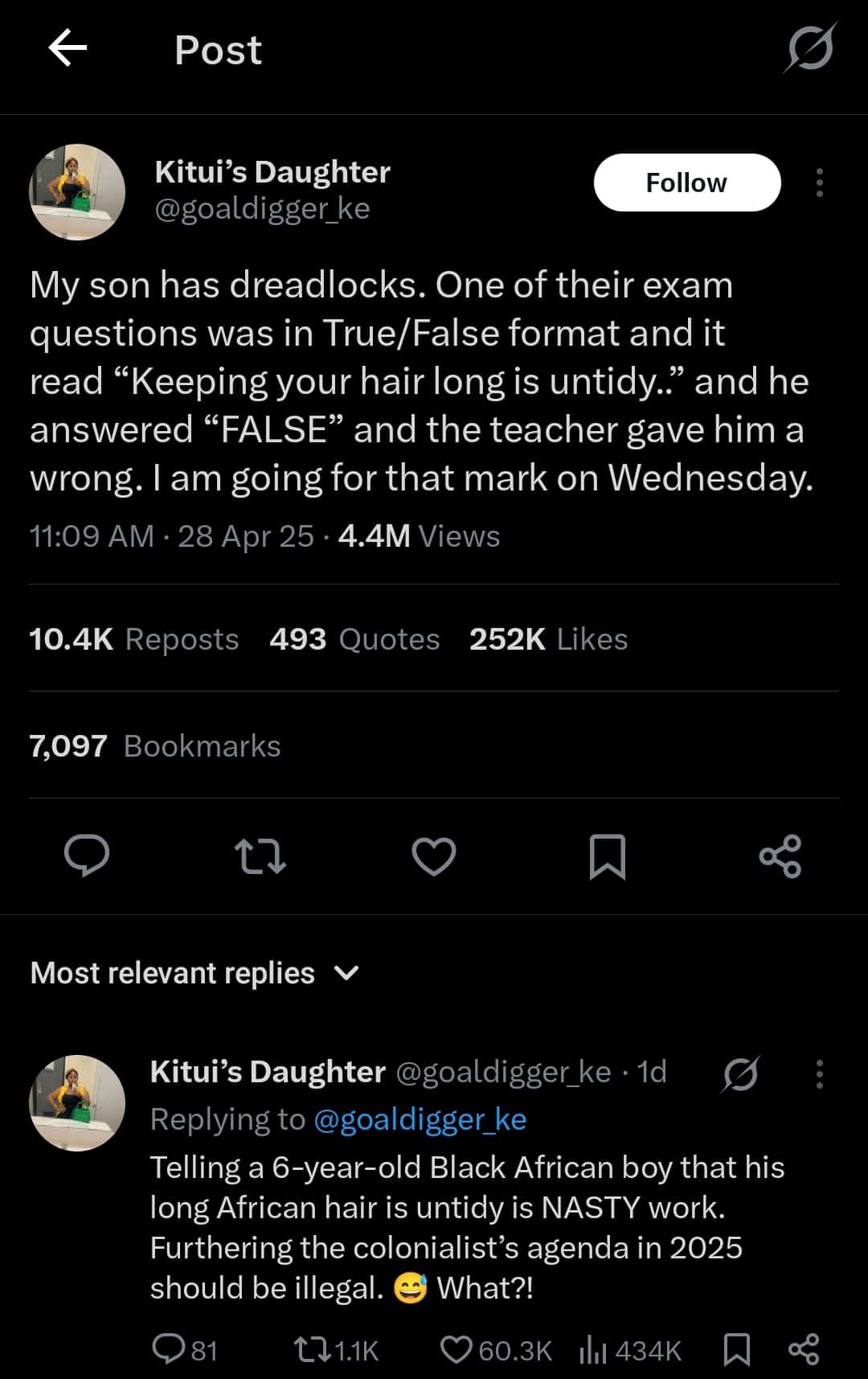Bookmark the main post

[608, 856]
